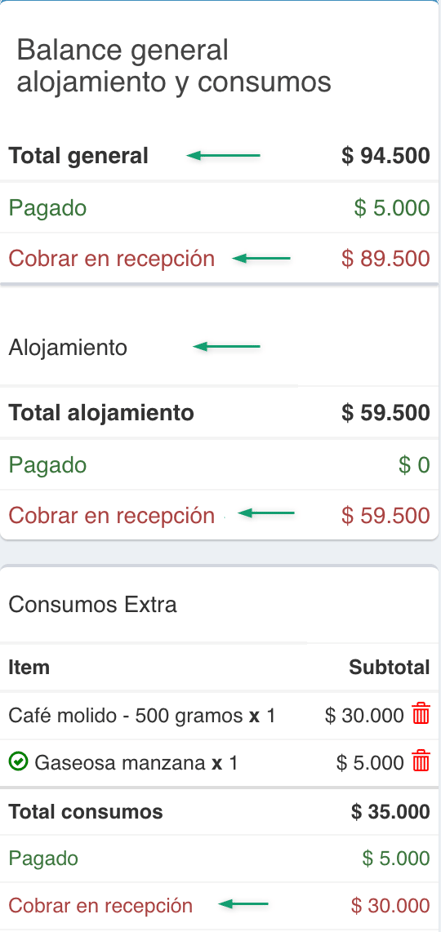Delete the Café molido item with trash icon
Viewport: 441px width, 932px height.
421,714
